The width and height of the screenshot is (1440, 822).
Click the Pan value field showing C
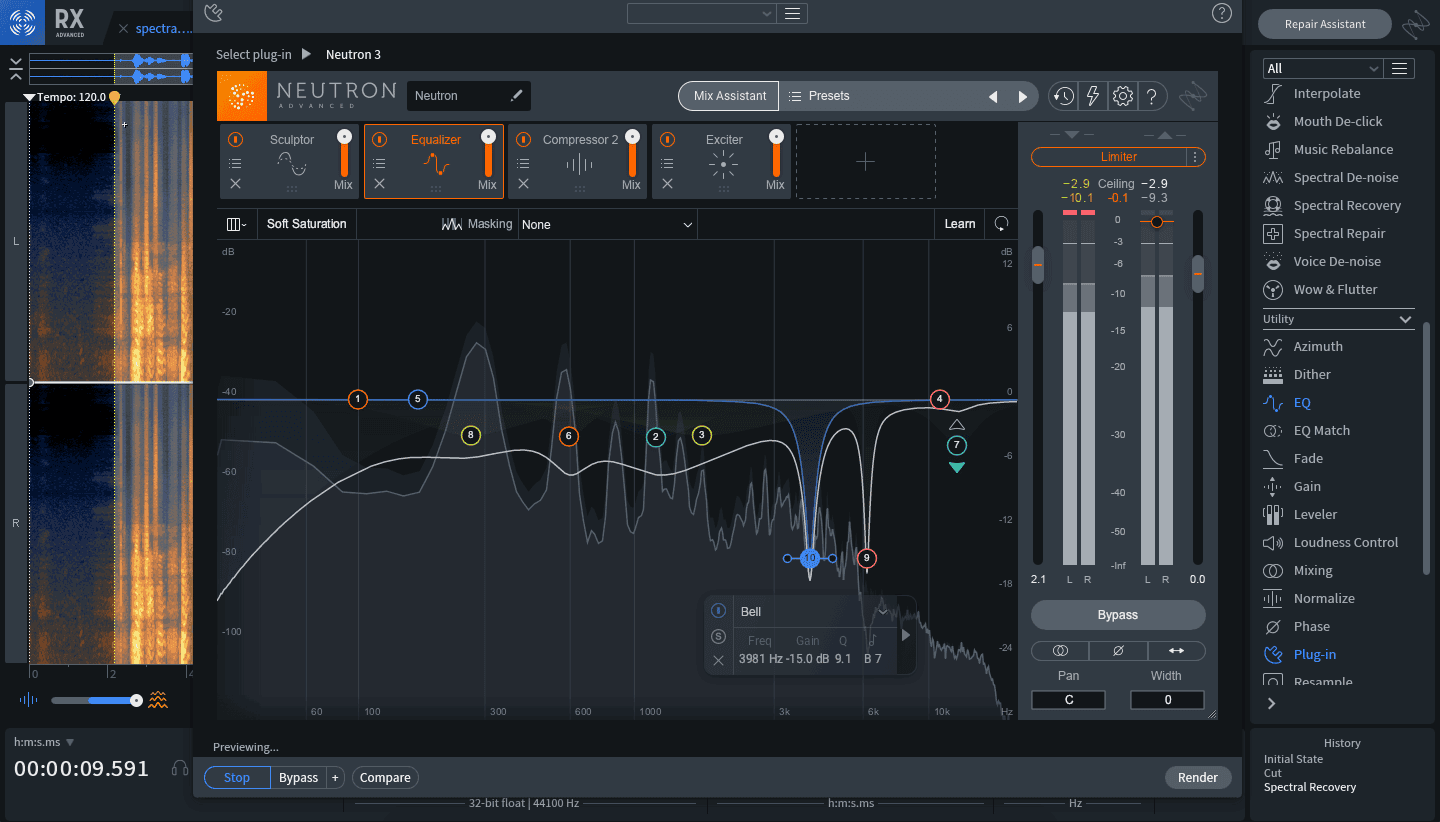coord(1068,700)
